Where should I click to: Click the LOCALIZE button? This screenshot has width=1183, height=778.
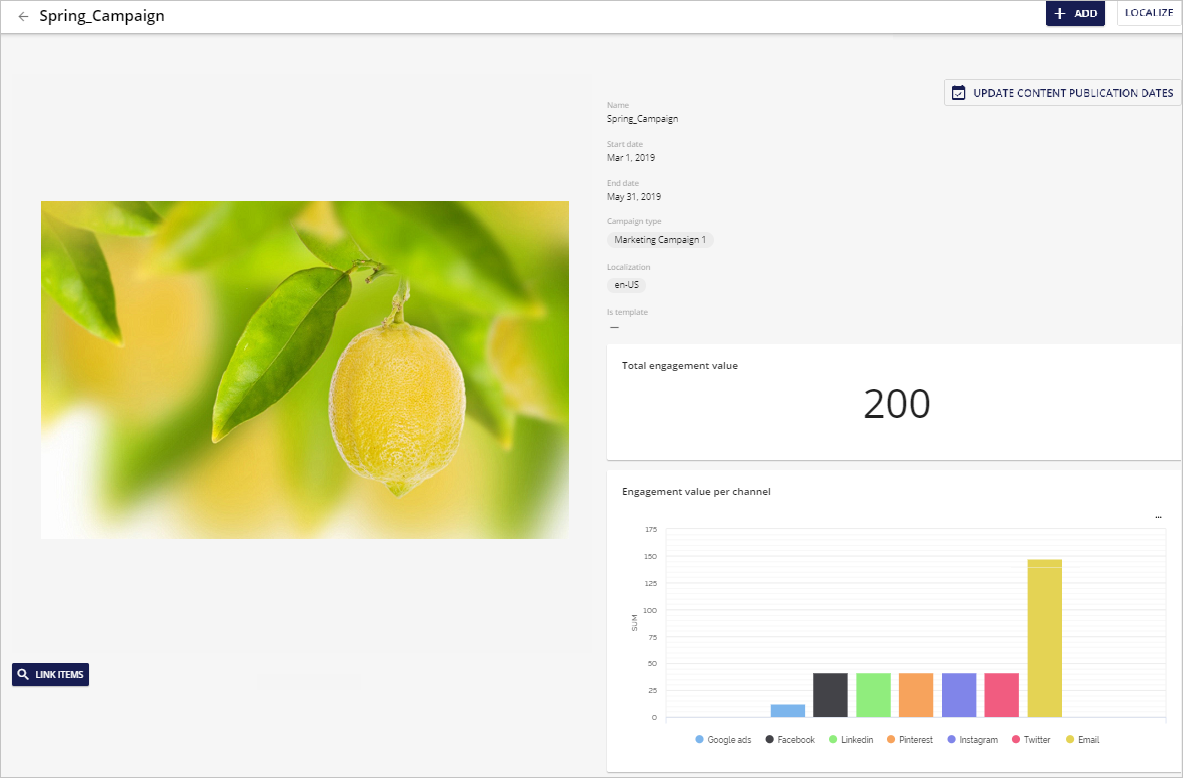[x=1149, y=12]
